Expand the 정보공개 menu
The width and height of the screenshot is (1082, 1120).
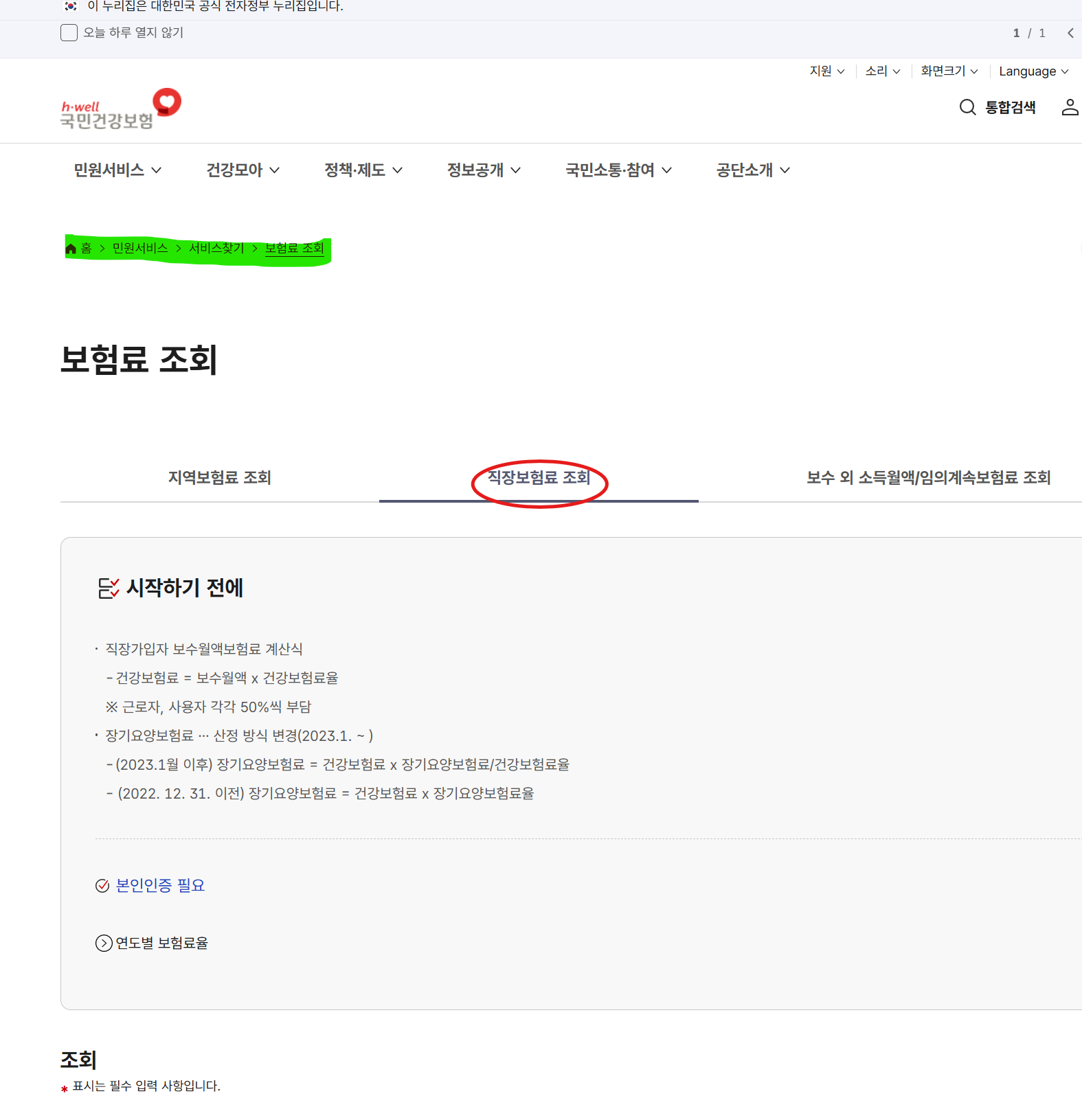point(484,170)
